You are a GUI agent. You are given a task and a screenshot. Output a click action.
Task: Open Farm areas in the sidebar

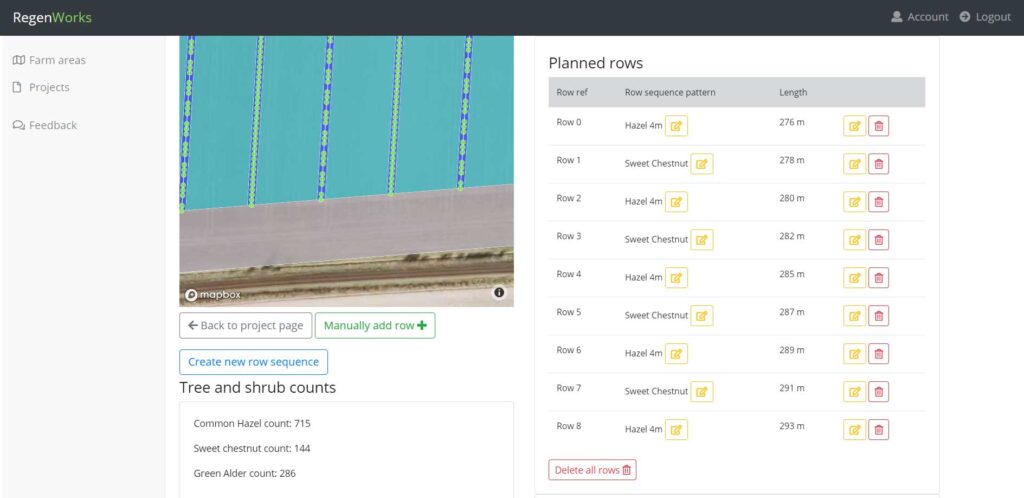[50, 60]
